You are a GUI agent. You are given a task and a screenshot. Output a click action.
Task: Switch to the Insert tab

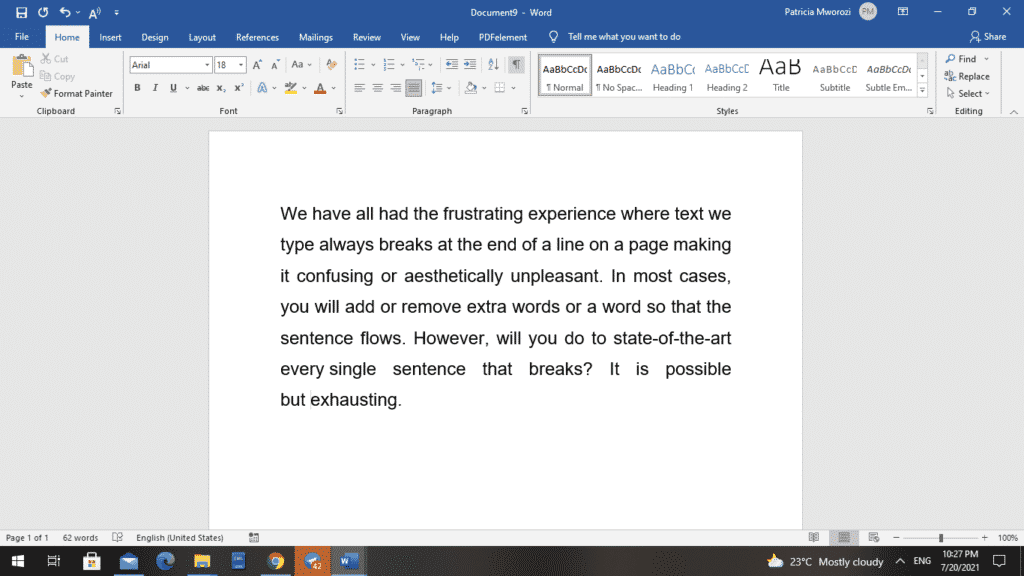(110, 37)
